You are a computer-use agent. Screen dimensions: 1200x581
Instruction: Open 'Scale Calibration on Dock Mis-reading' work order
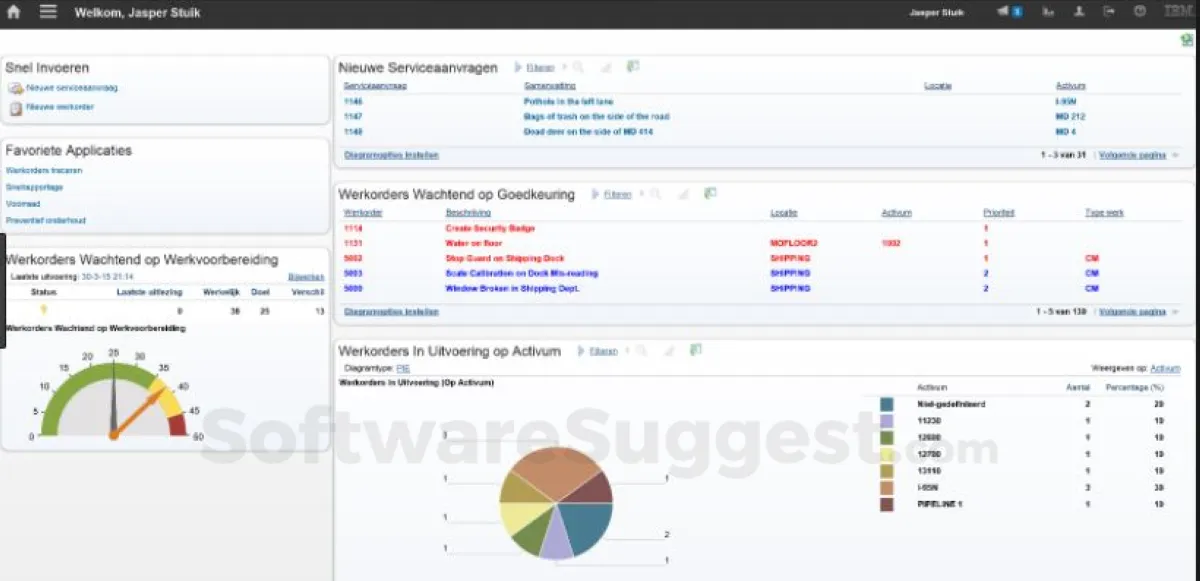[521, 273]
